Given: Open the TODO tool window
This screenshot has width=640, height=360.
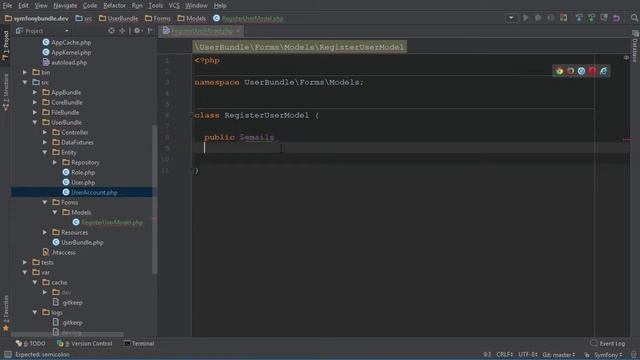Looking at the screenshot, I should (31, 343).
